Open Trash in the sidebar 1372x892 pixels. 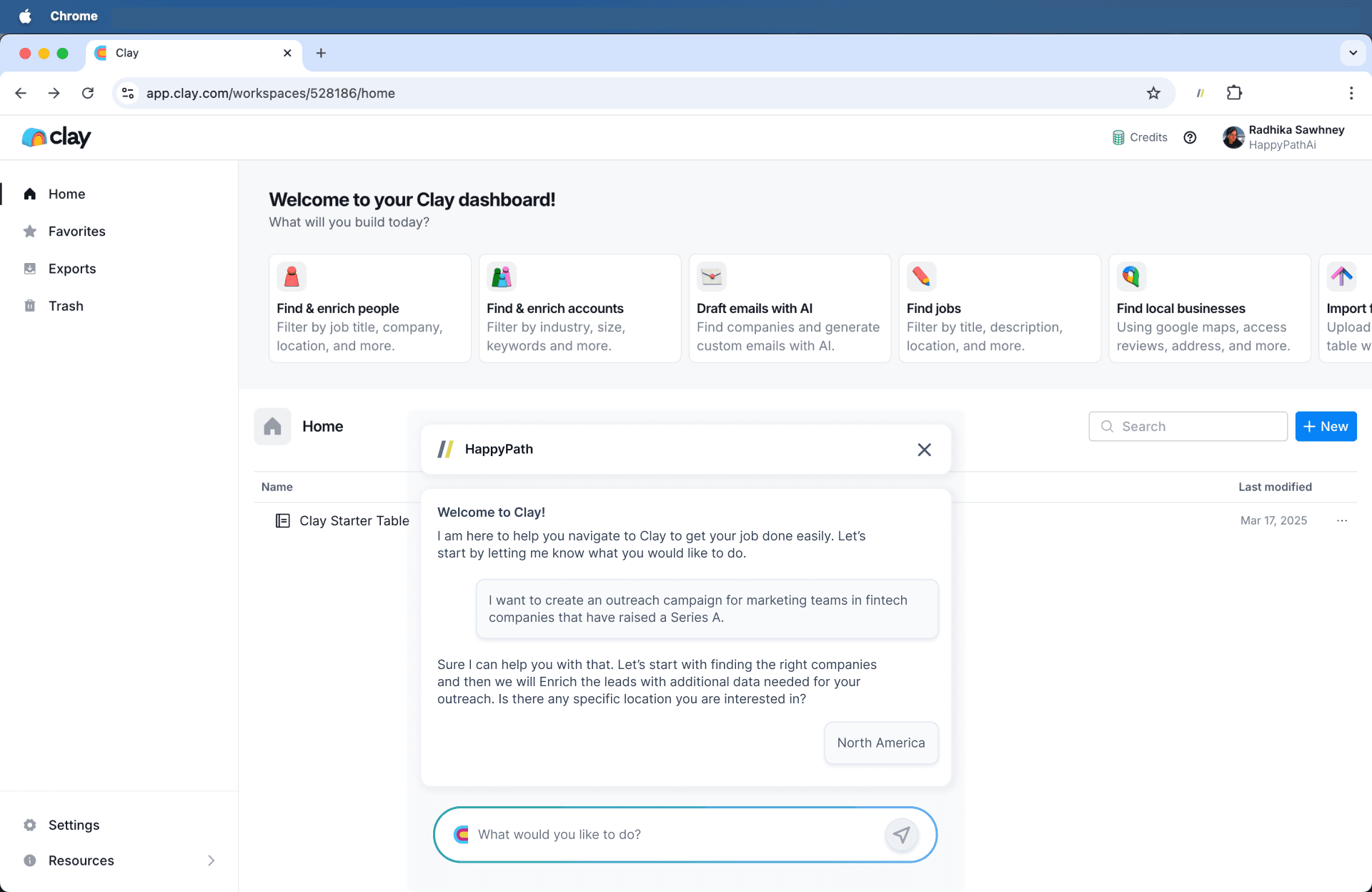(x=66, y=306)
